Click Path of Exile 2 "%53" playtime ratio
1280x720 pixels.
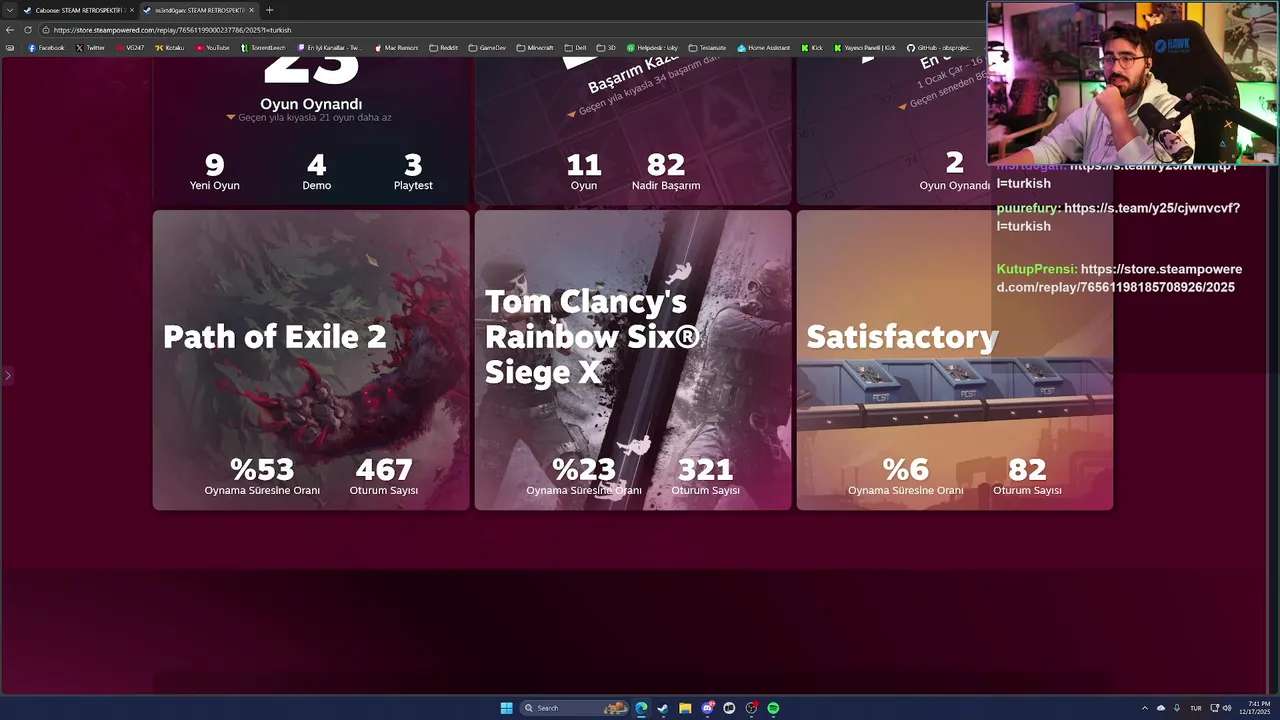(262, 476)
